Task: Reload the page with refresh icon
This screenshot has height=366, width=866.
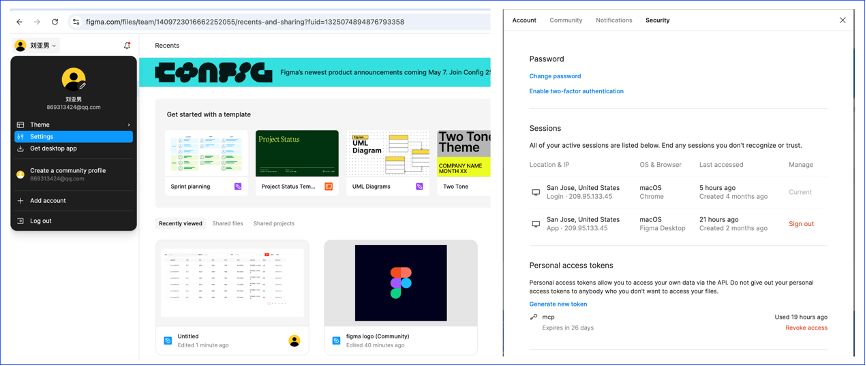Action: point(55,22)
